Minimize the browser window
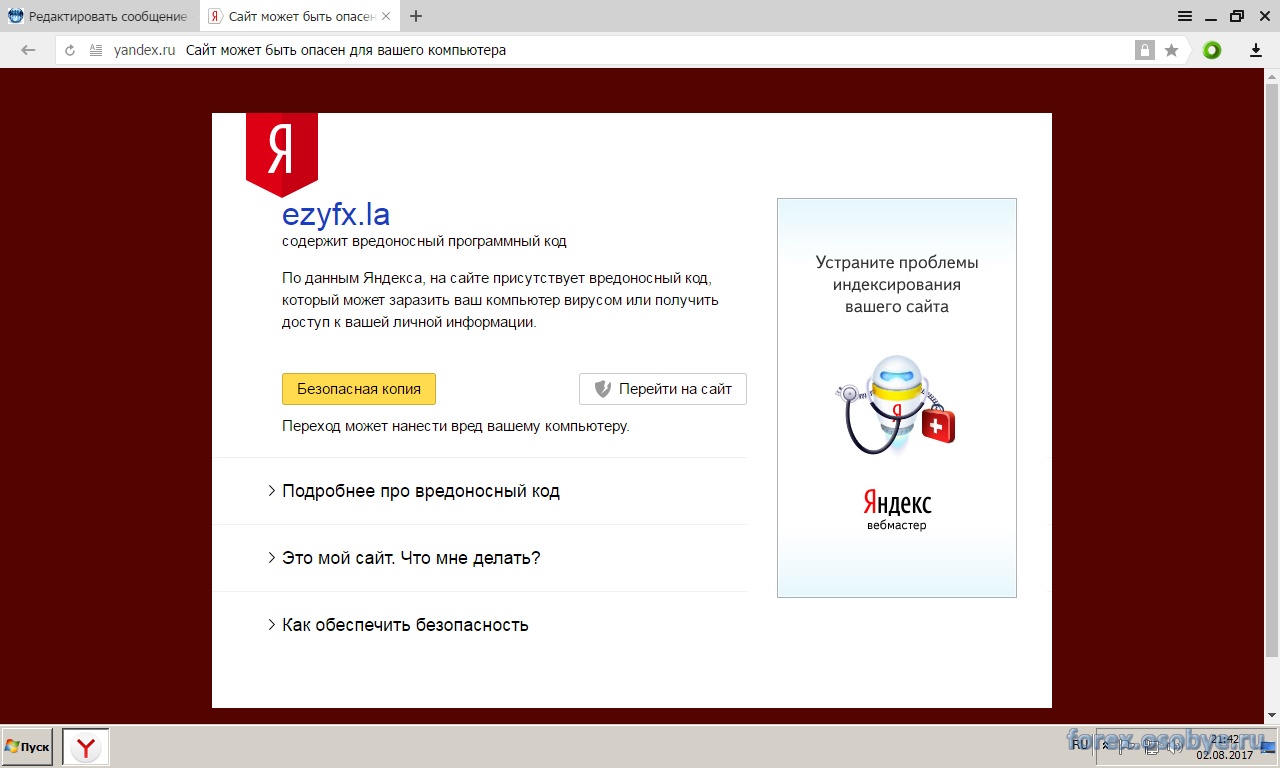 pyautogui.click(x=1212, y=16)
